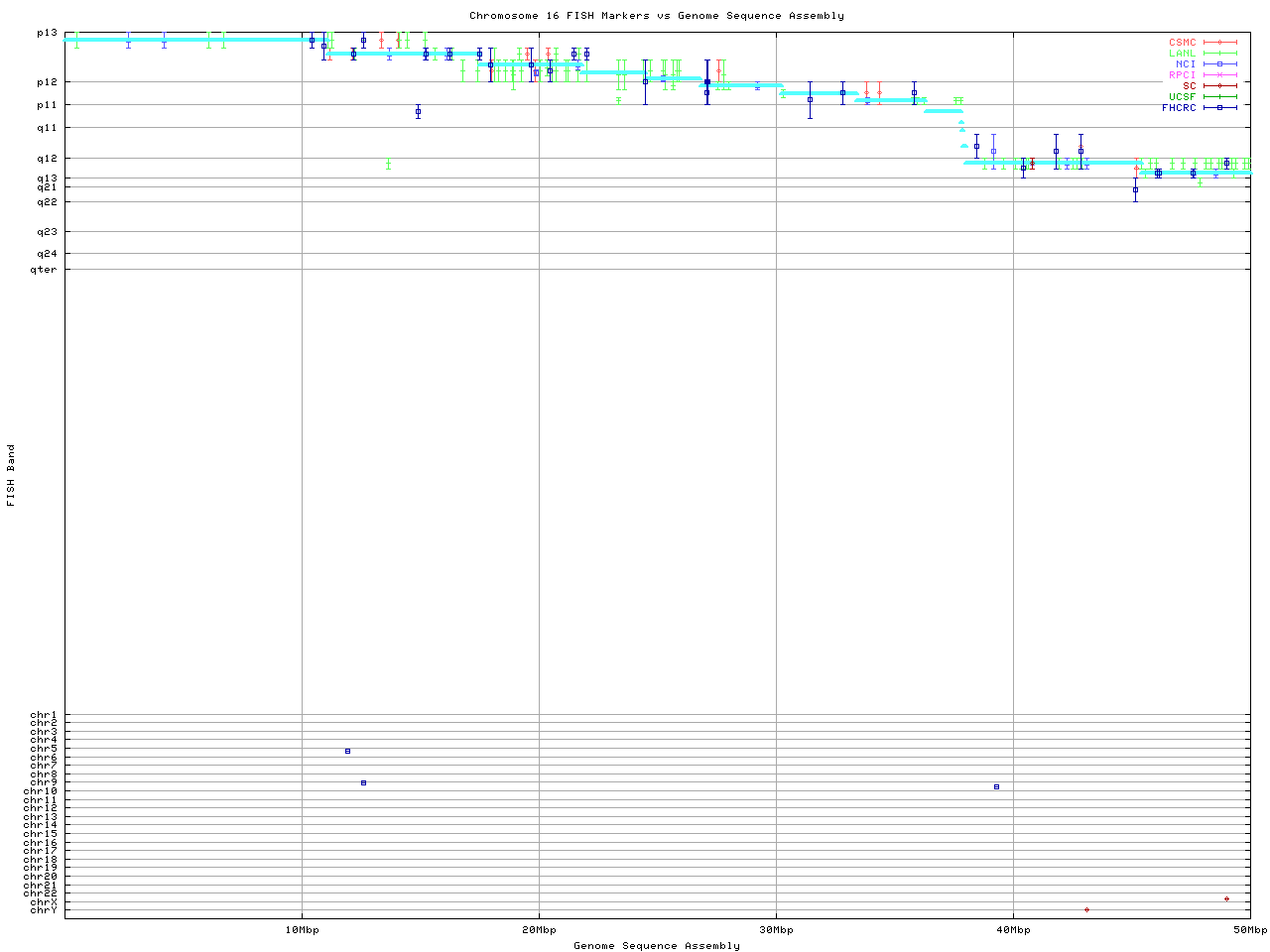Image resolution: width=1270 pixels, height=952 pixels.
Task: Select the red marker on the chrX row
Action: 1226,899
